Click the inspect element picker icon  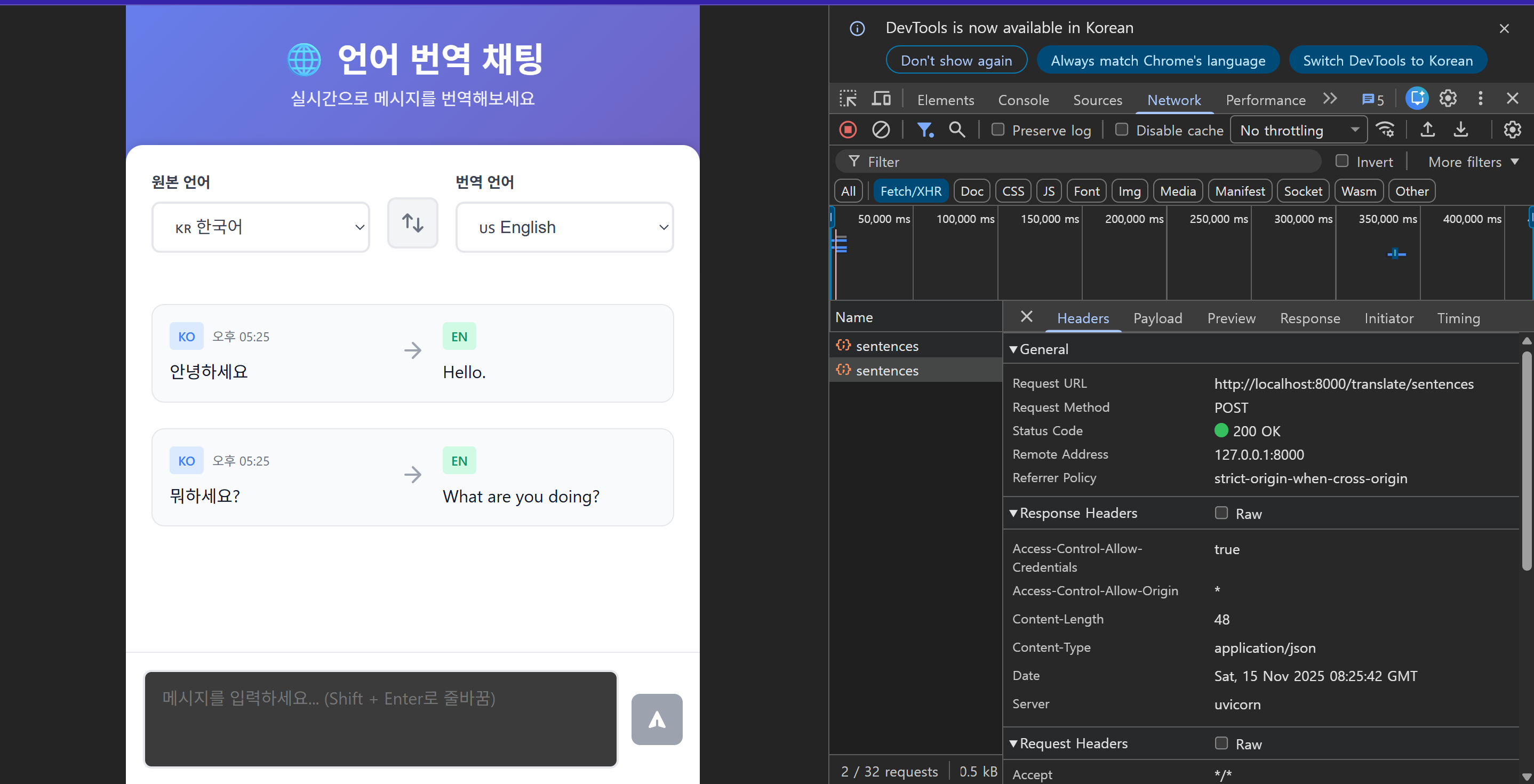pyautogui.click(x=848, y=99)
